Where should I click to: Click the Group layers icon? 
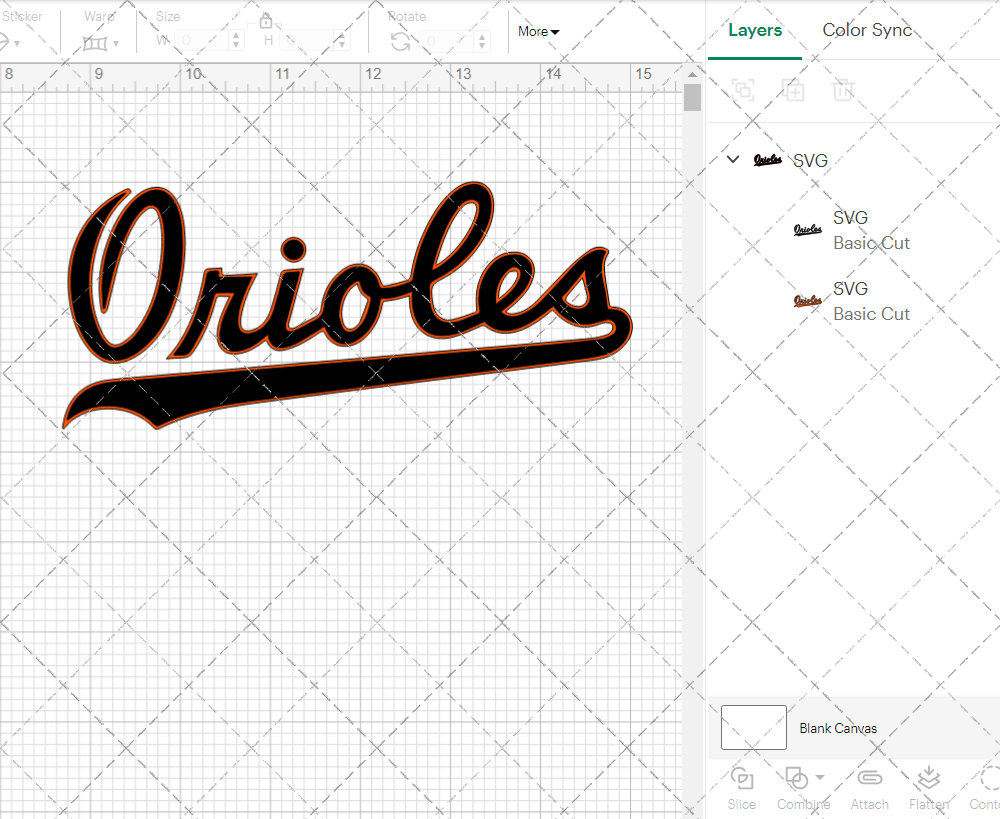click(x=743, y=91)
